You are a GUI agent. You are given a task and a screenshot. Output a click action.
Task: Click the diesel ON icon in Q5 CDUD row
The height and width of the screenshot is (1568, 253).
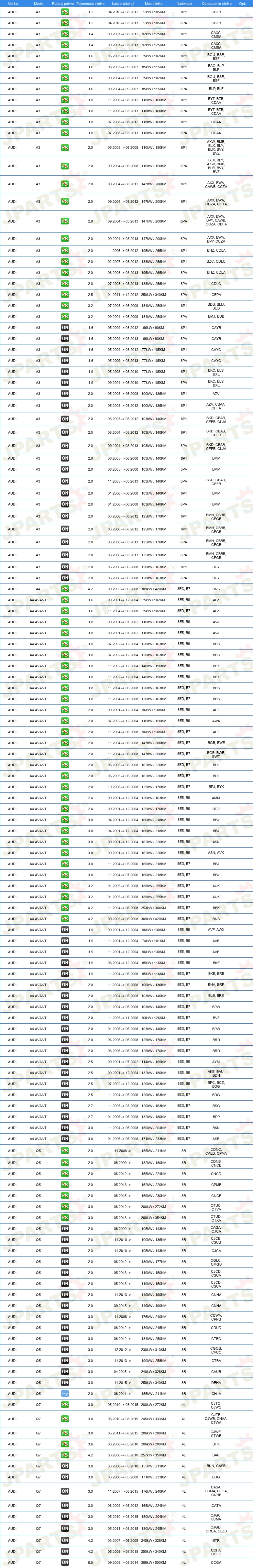(64, 1328)
